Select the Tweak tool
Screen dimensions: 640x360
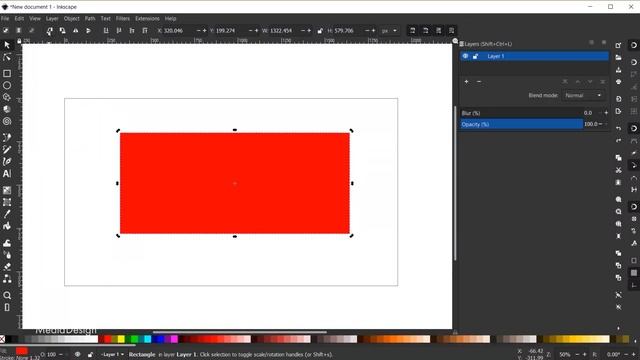coord(7,243)
